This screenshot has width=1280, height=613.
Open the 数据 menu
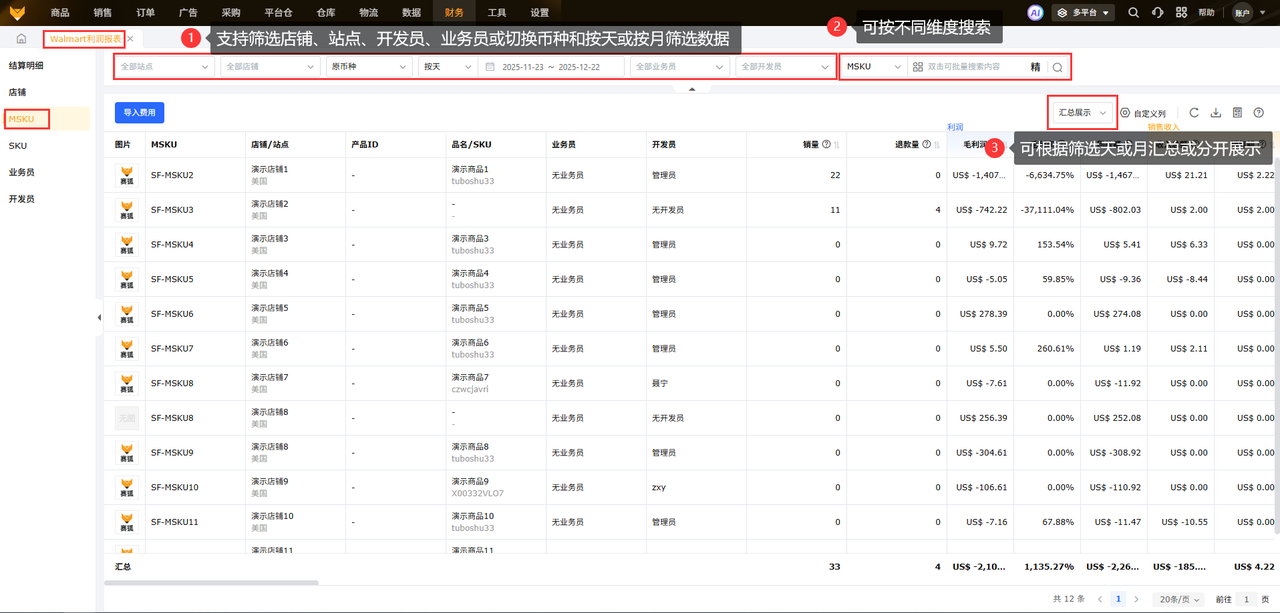(411, 13)
